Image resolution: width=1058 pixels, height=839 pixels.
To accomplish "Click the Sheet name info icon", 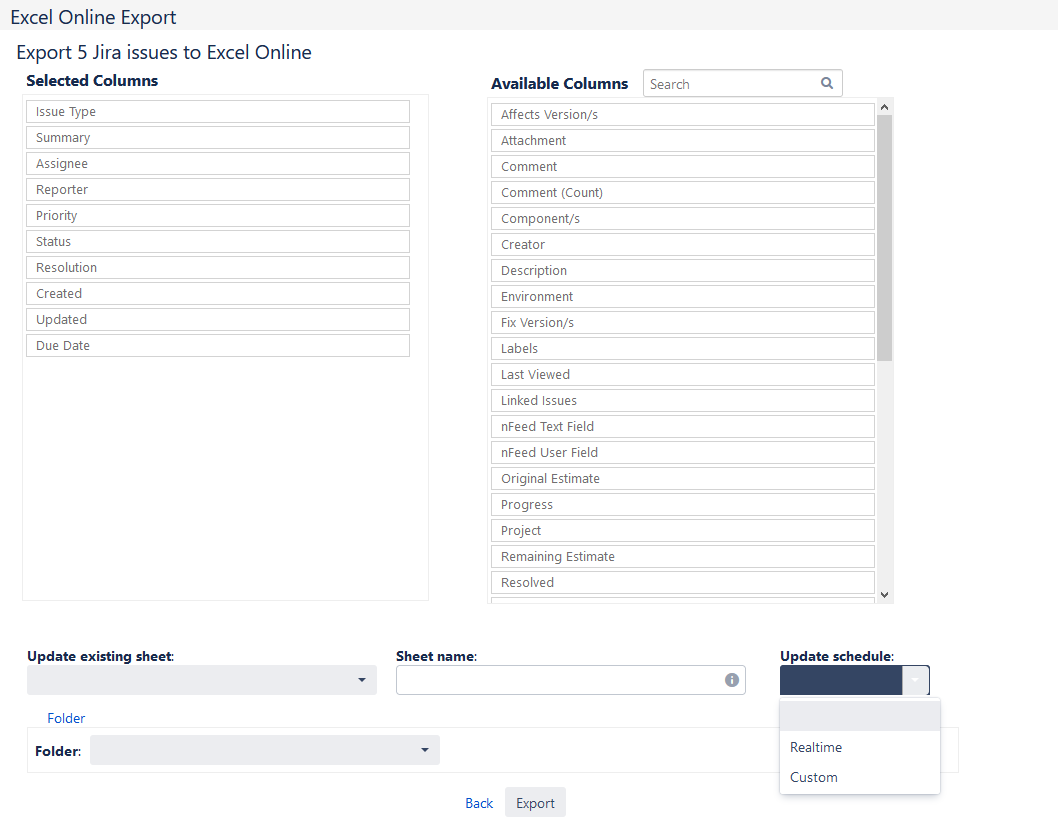I will [732, 680].
